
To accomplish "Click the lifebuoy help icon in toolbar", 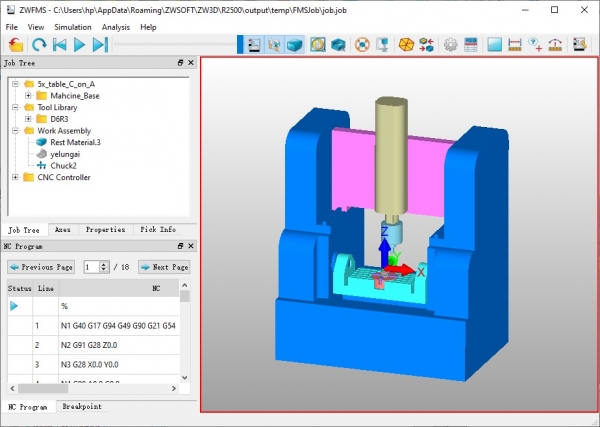I will point(362,44).
